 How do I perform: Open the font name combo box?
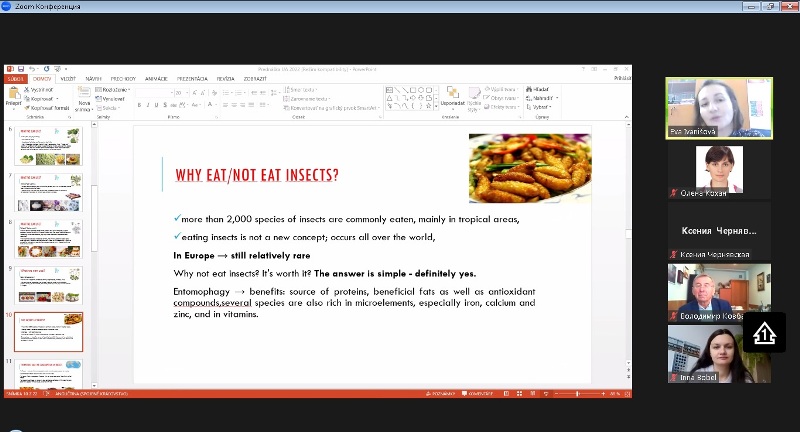point(154,93)
